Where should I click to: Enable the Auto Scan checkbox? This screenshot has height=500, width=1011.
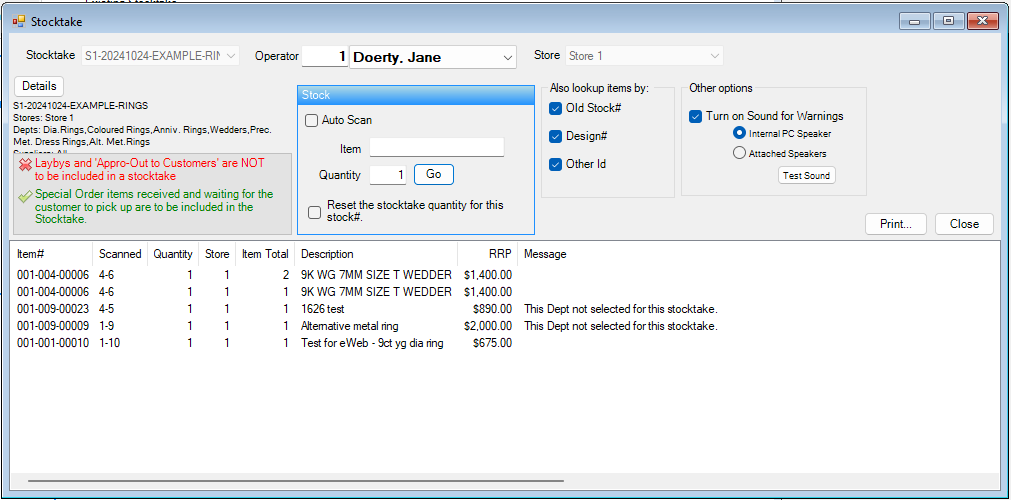pyautogui.click(x=311, y=120)
